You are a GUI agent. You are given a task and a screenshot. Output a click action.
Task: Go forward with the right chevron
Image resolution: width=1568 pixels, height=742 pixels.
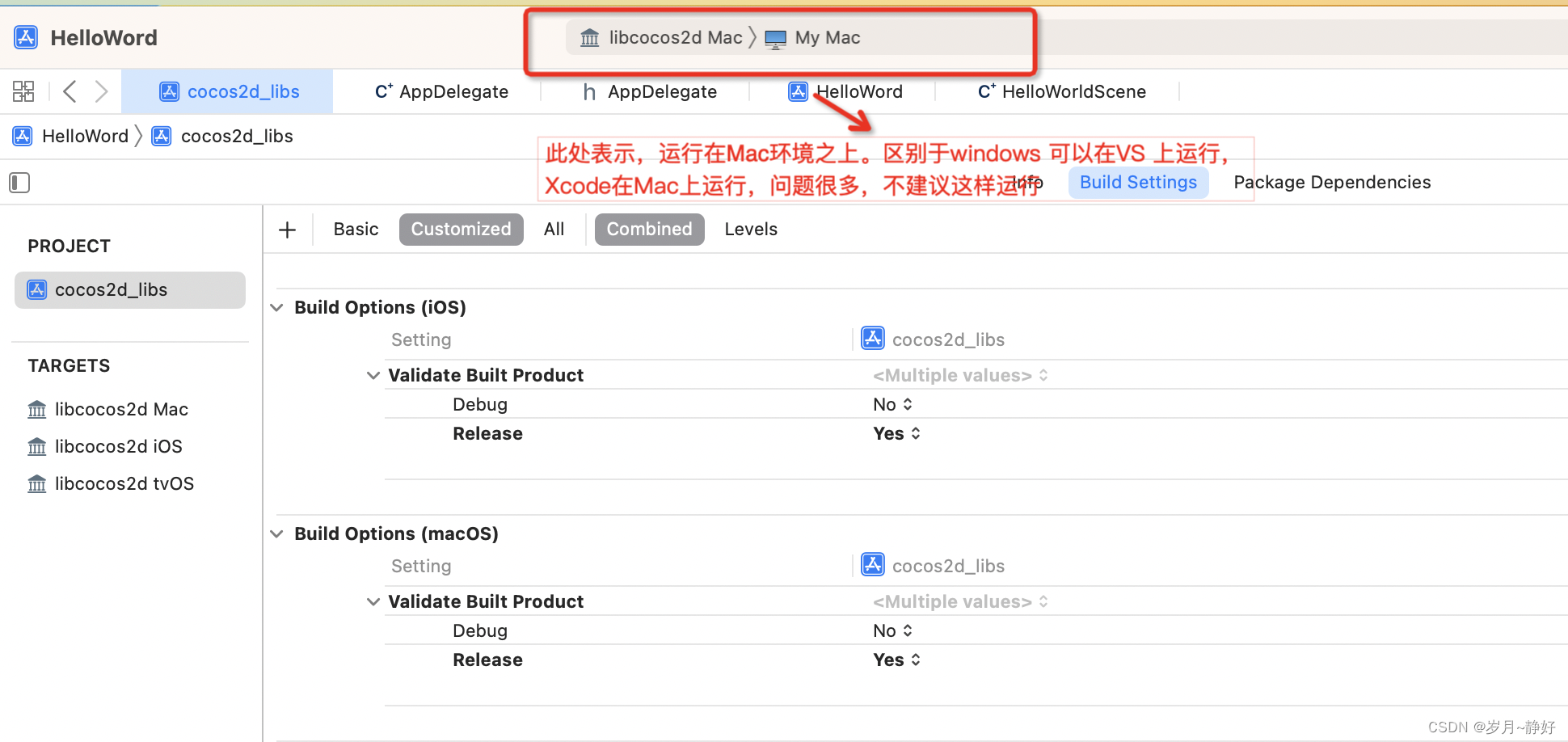tap(101, 91)
